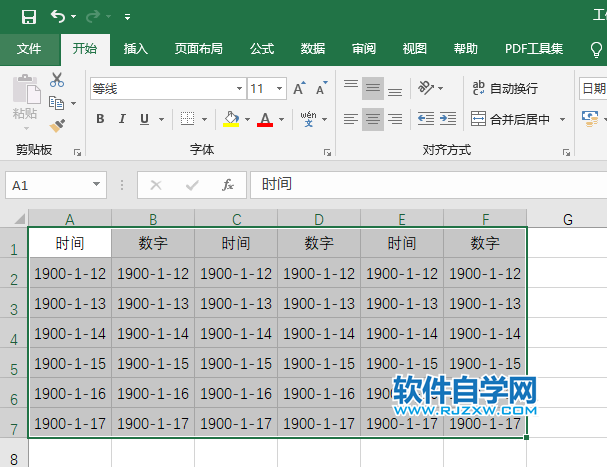Screen dimensions: 607x467
Task: Toggle Italic formatting
Action: click(122, 119)
